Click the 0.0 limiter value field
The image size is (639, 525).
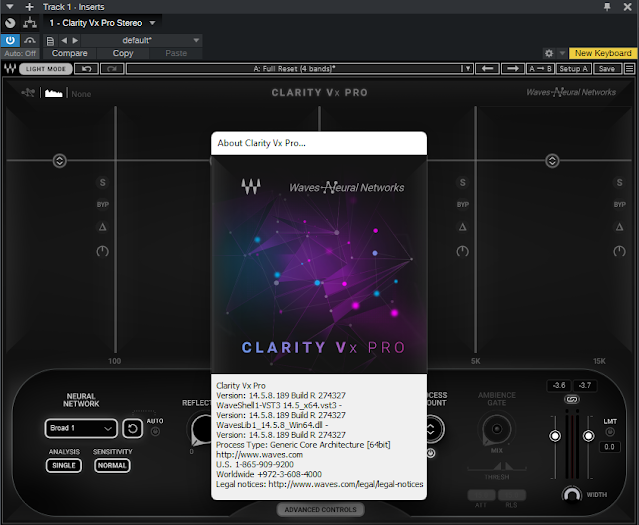pos(610,447)
